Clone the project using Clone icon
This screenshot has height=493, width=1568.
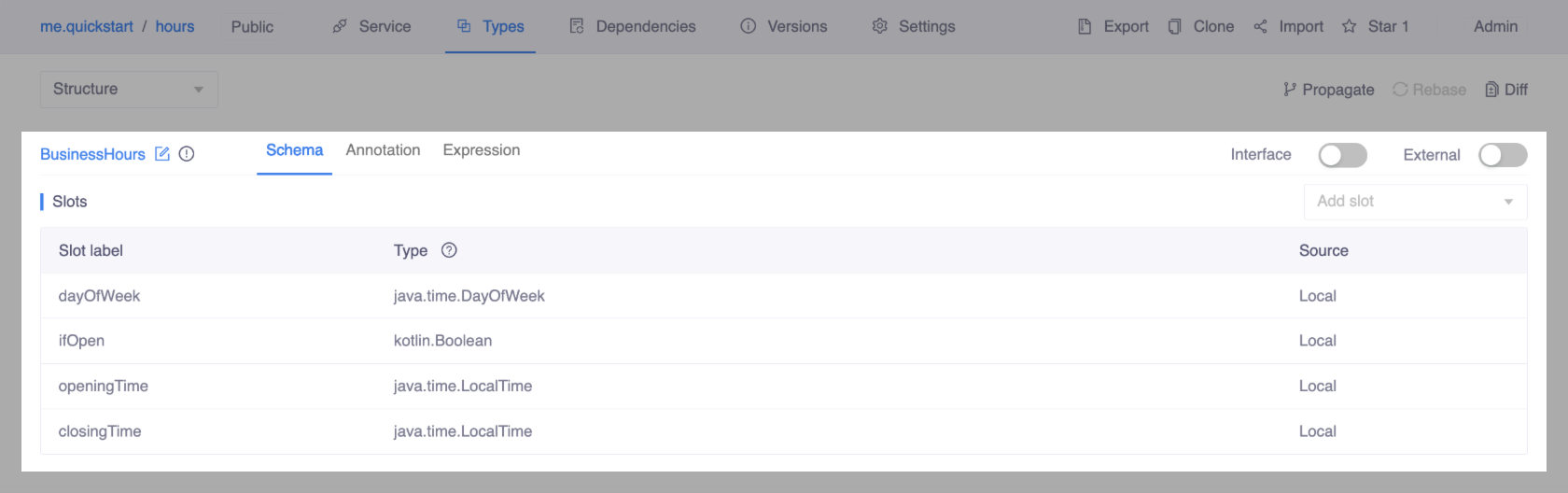pyautogui.click(x=1174, y=26)
